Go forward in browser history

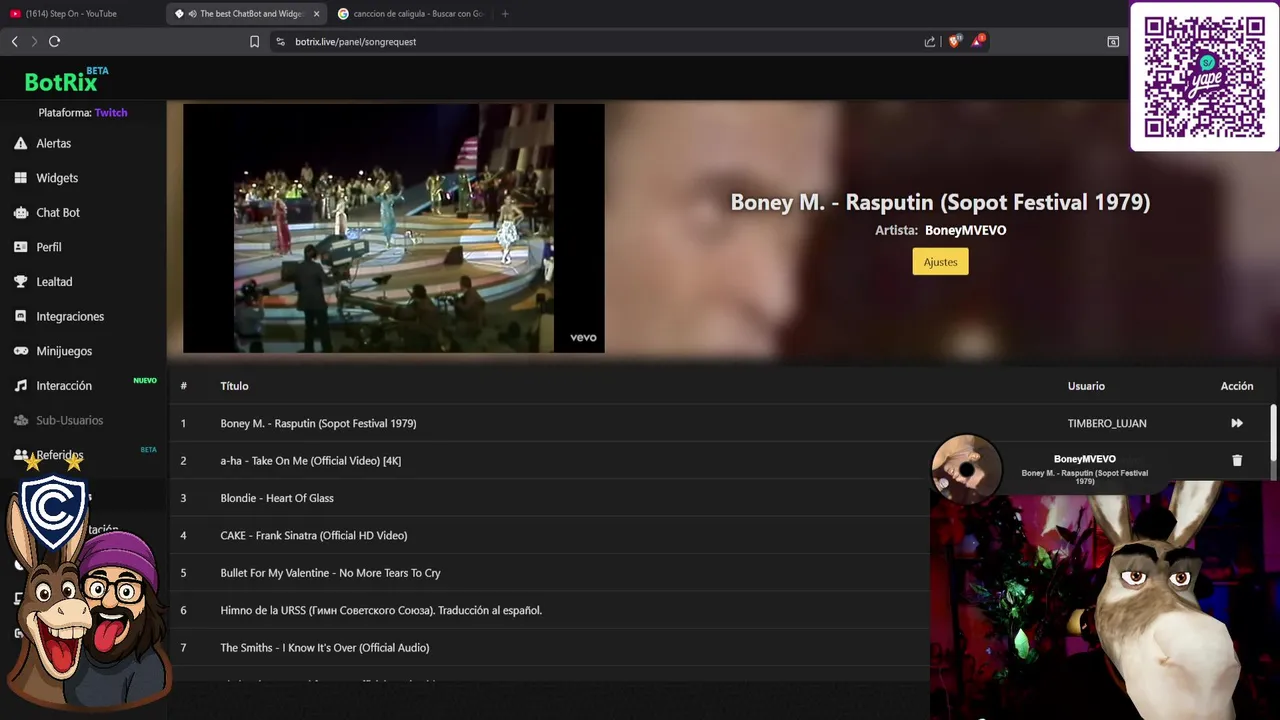34,41
